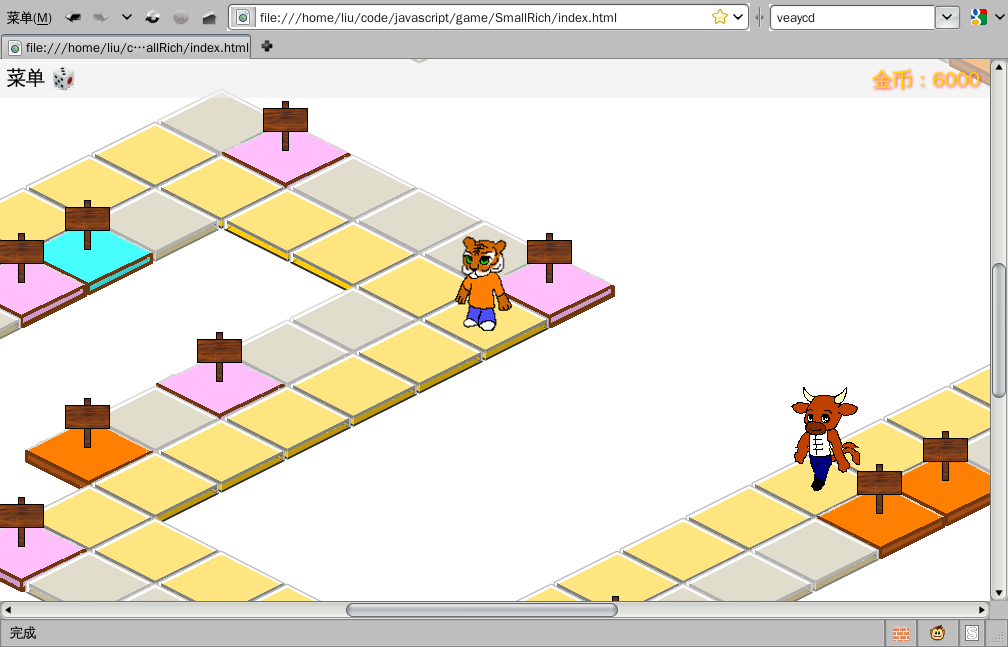This screenshot has height=647, width=1008.
Task: Bookmark the page with the star icon
Action: pyautogui.click(x=719, y=17)
